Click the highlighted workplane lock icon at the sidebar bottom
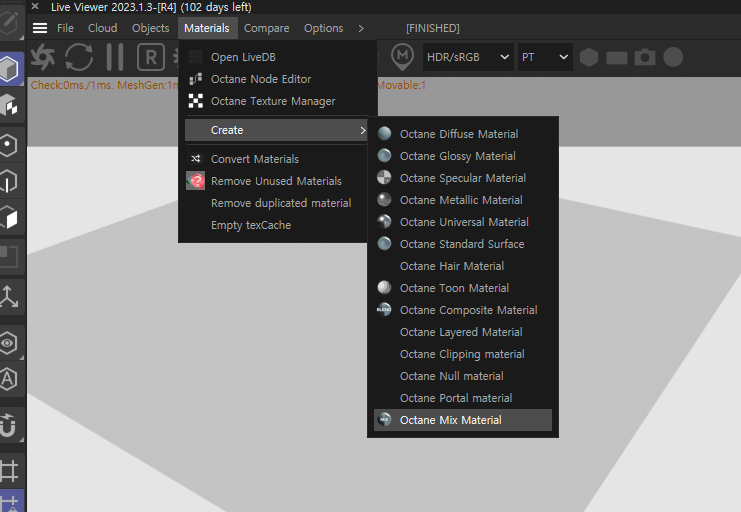The image size is (741, 512). (x=10, y=501)
